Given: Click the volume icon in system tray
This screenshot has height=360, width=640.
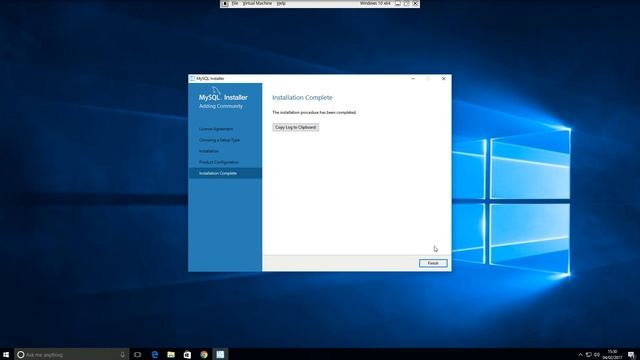Looking at the screenshot, I should pos(597,355).
